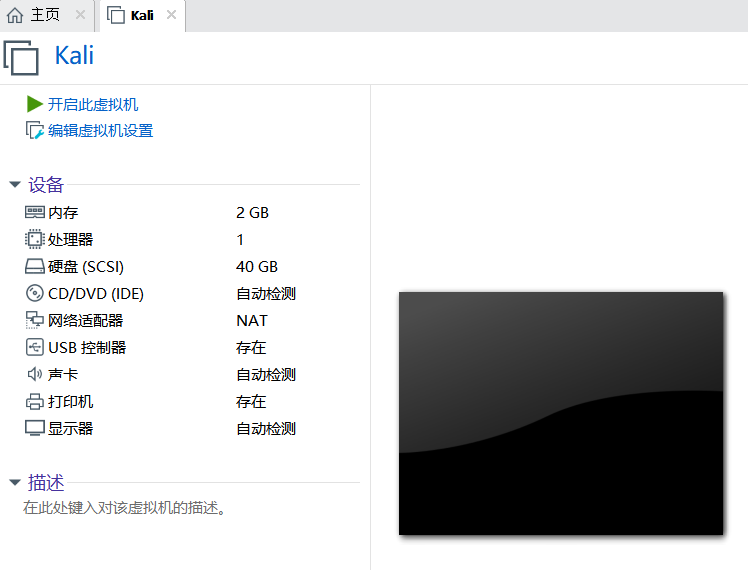Click the VM icon on the Kali tab
The height and width of the screenshot is (570, 748).
(x=115, y=15)
